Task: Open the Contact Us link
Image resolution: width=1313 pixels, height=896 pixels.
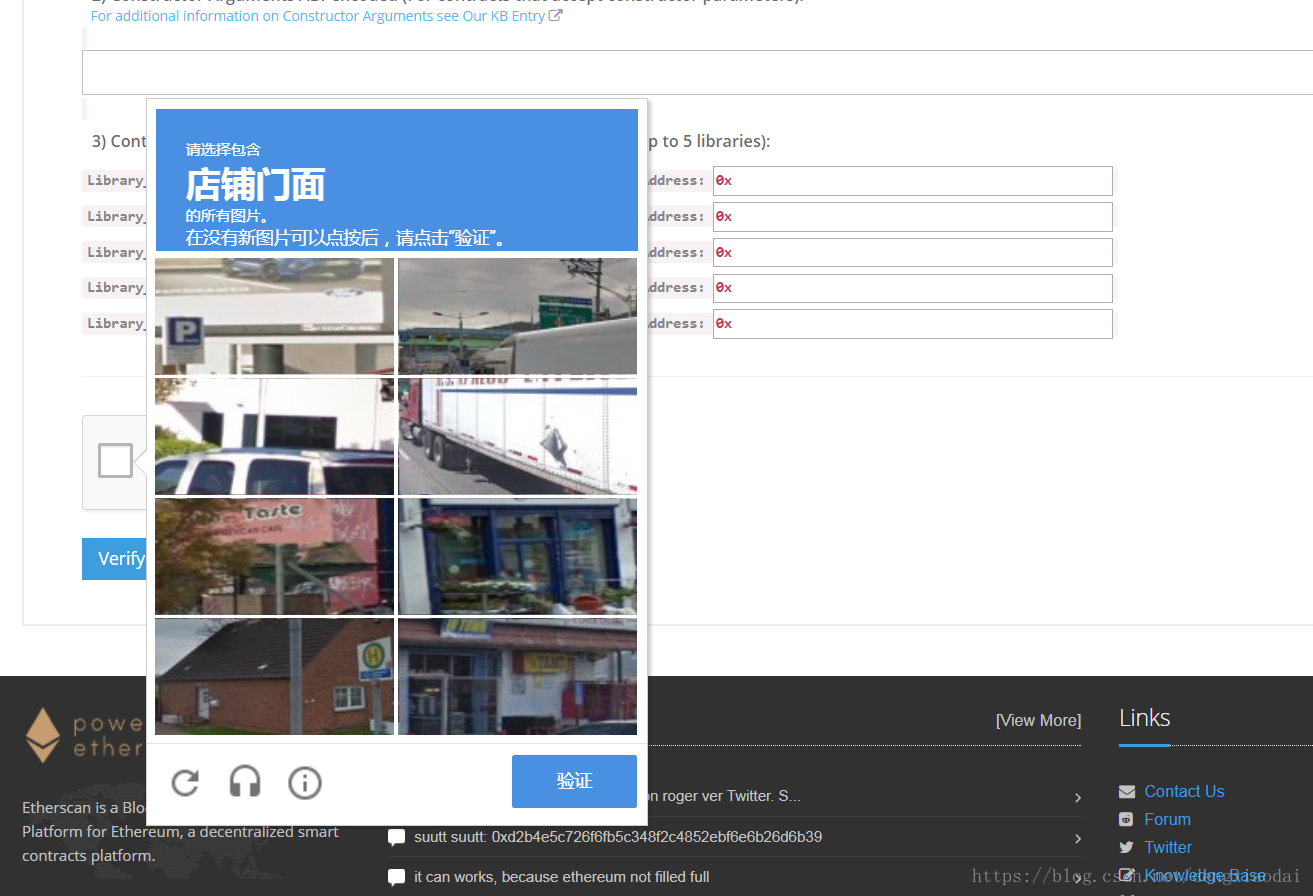Action: pyautogui.click(x=1184, y=791)
